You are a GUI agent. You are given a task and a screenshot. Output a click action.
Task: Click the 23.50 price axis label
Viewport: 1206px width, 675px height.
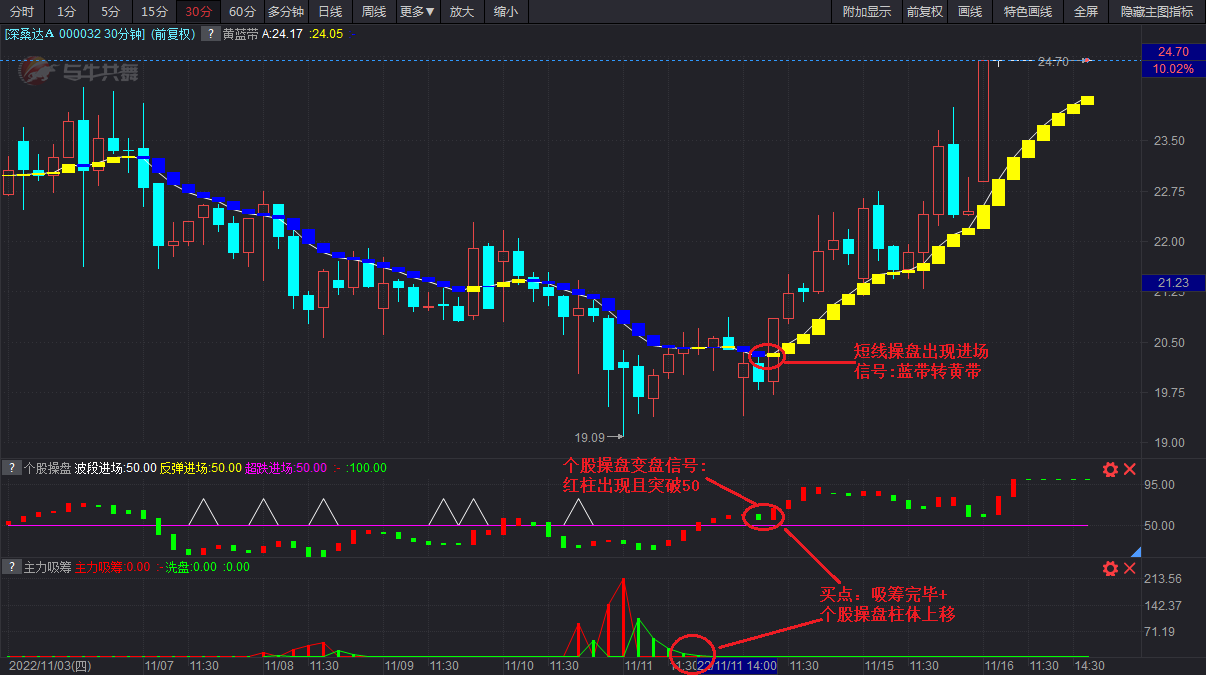point(1169,141)
